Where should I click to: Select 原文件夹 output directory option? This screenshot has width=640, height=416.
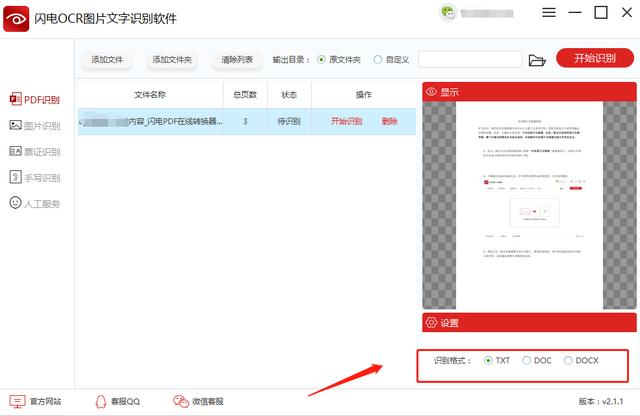pyautogui.click(x=339, y=60)
